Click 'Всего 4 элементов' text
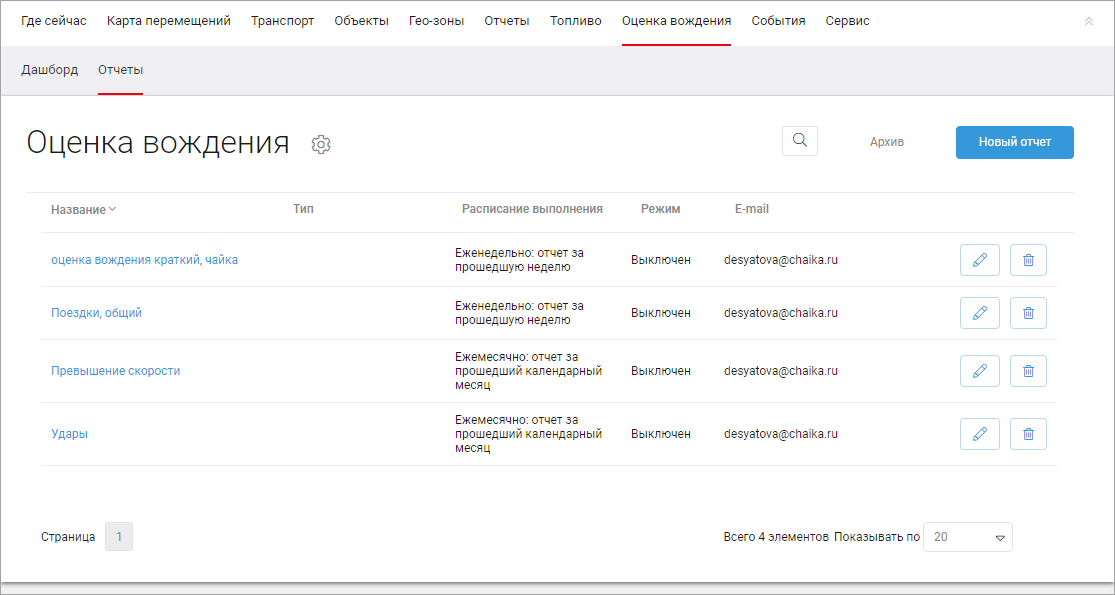 [x=776, y=537]
